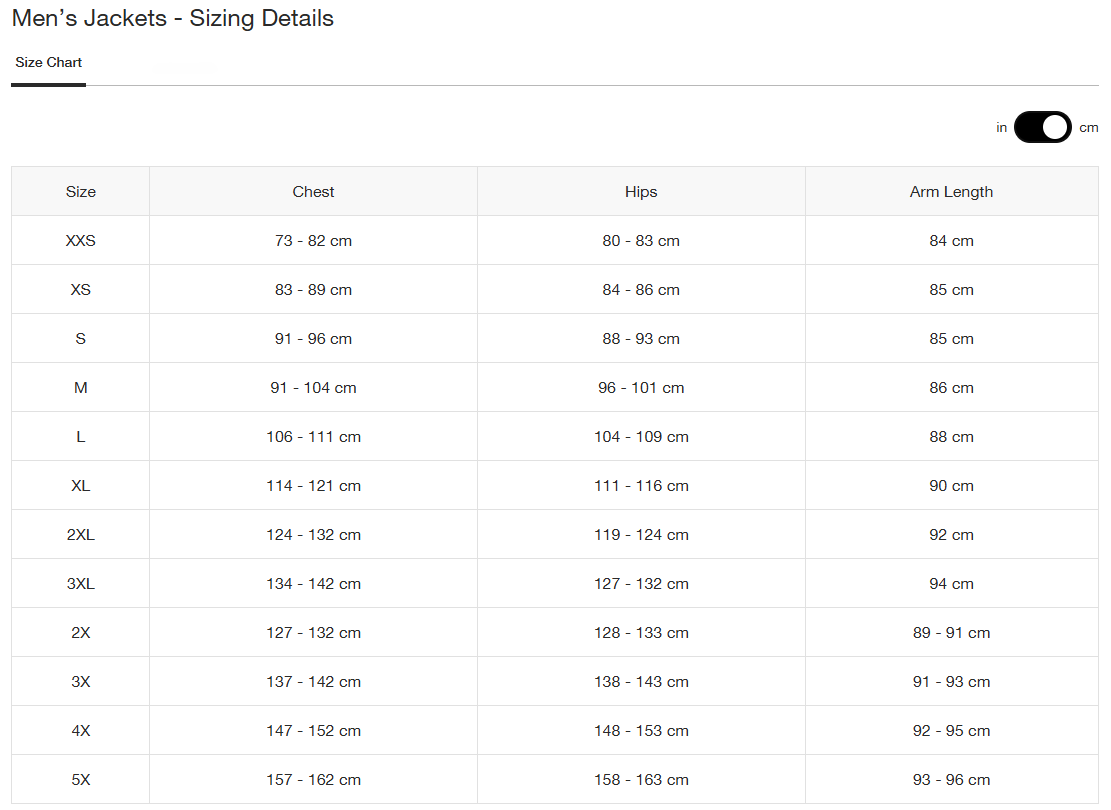Screen dimensions: 1111x810
Task: Select the XS size row label
Action: (81, 290)
